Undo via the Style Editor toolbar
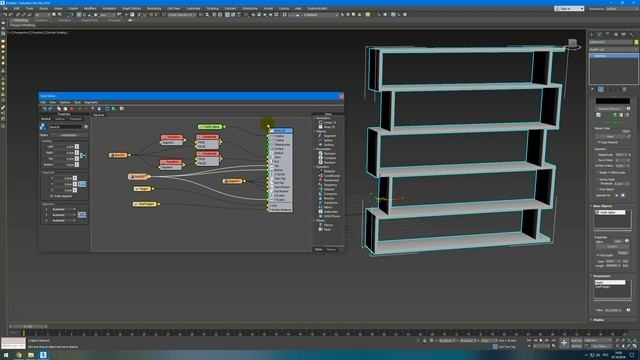 tap(44, 109)
